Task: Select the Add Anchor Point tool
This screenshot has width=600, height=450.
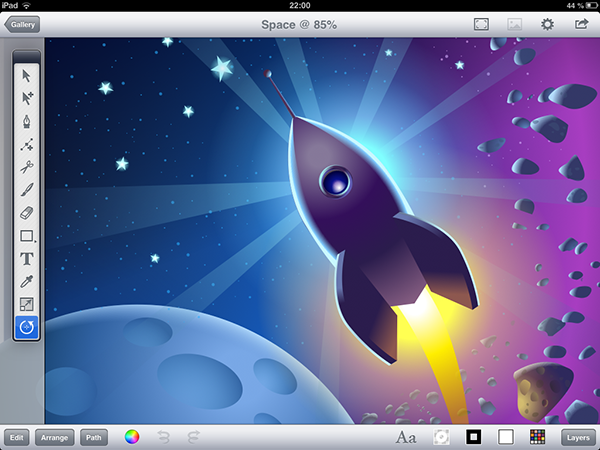Action: click(x=26, y=144)
